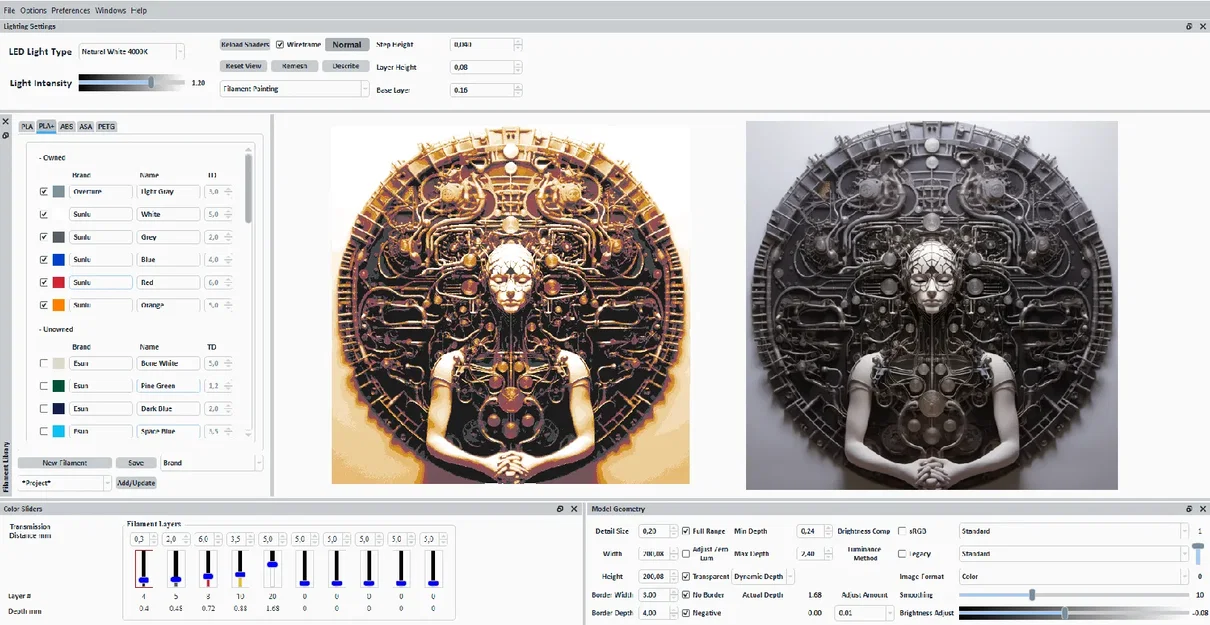1210x625 pixels.
Task: Click the Reload Shaders button
Action: [245, 45]
